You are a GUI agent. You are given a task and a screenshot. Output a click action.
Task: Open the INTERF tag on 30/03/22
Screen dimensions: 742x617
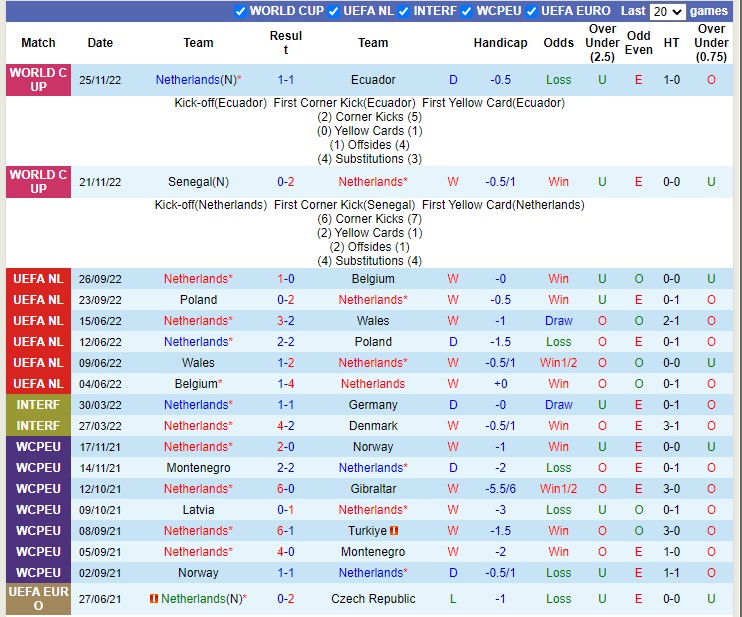point(38,405)
